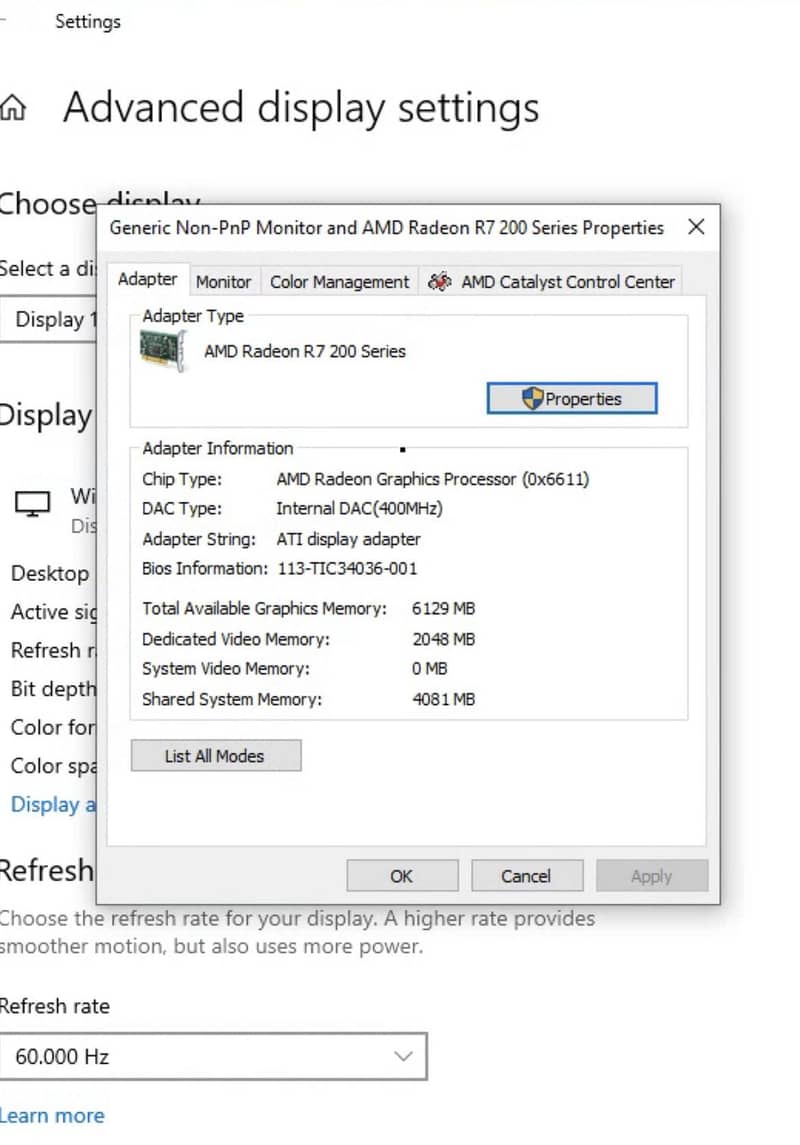Select the Adapter tab
This screenshot has width=800, height=1145.
pyautogui.click(x=147, y=279)
